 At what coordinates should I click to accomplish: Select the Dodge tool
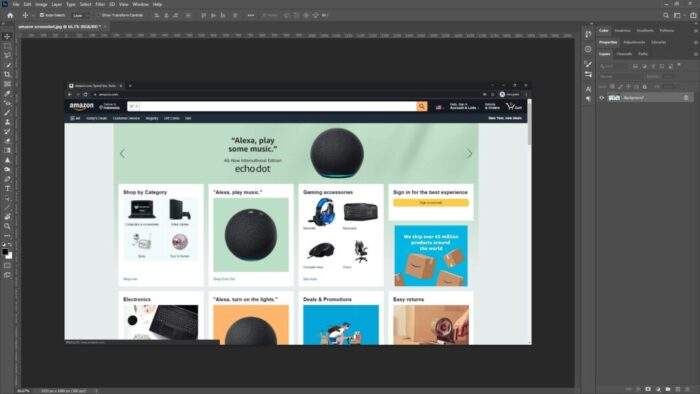pyautogui.click(x=7, y=170)
